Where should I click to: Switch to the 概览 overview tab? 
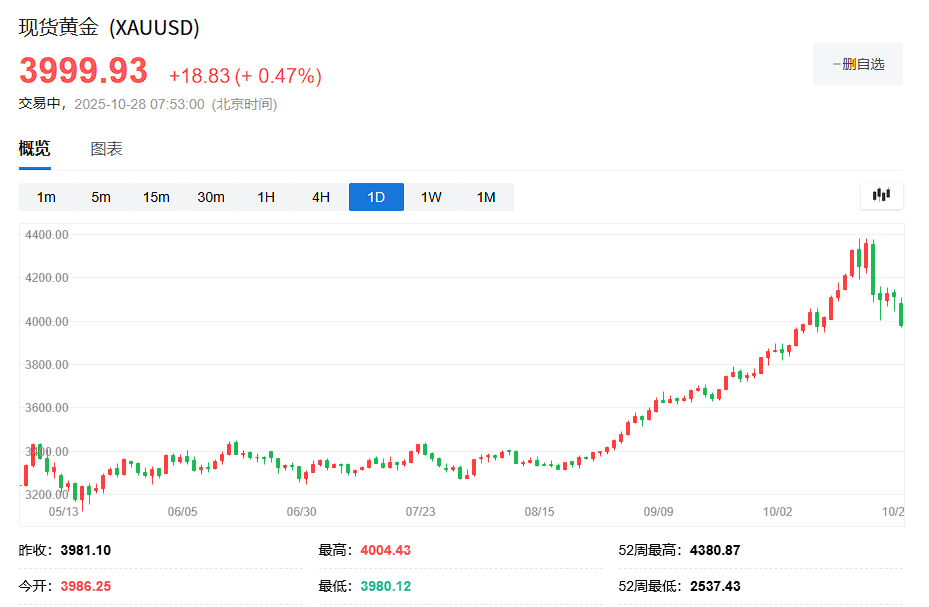tap(34, 149)
